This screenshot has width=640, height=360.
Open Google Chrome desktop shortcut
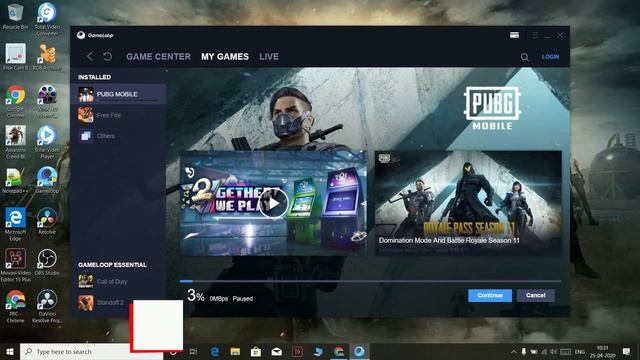15,101
